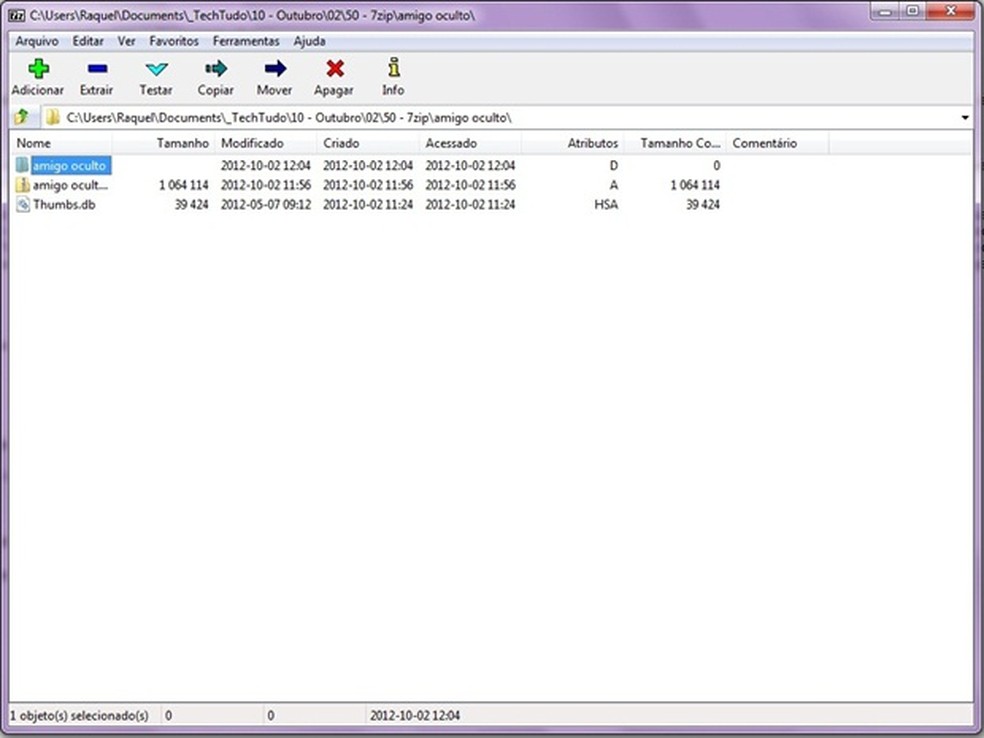Image resolution: width=984 pixels, height=738 pixels.
Task: Sort by the Acessado column header
Action: tap(471, 143)
